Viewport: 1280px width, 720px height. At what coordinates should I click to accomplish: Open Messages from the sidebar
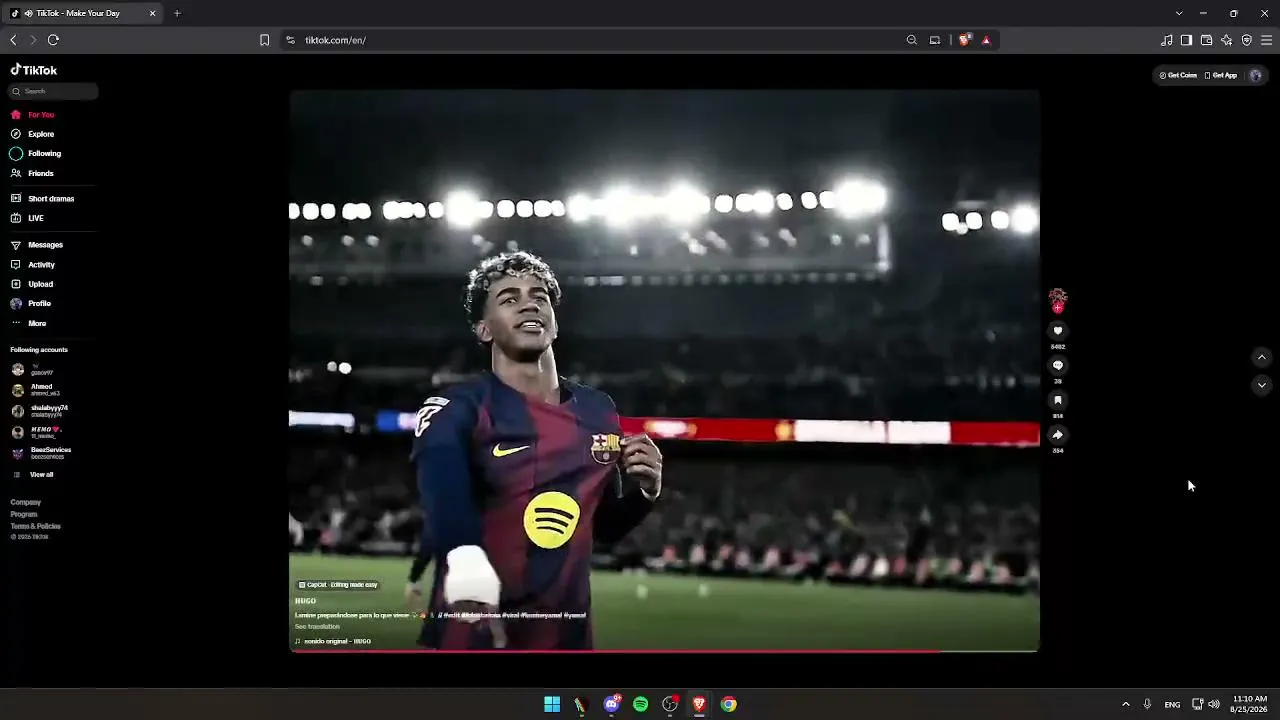[x=37, y=245]
